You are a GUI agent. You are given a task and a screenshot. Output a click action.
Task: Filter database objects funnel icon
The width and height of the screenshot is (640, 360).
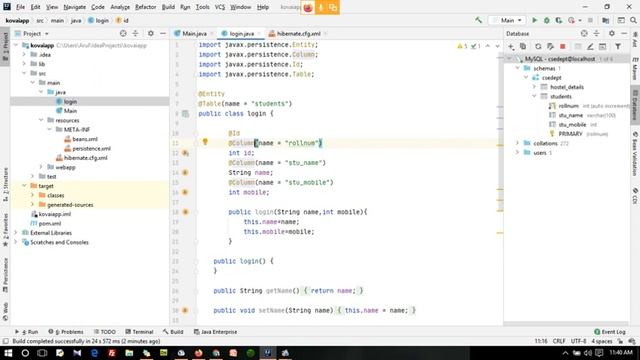[618, 47]
